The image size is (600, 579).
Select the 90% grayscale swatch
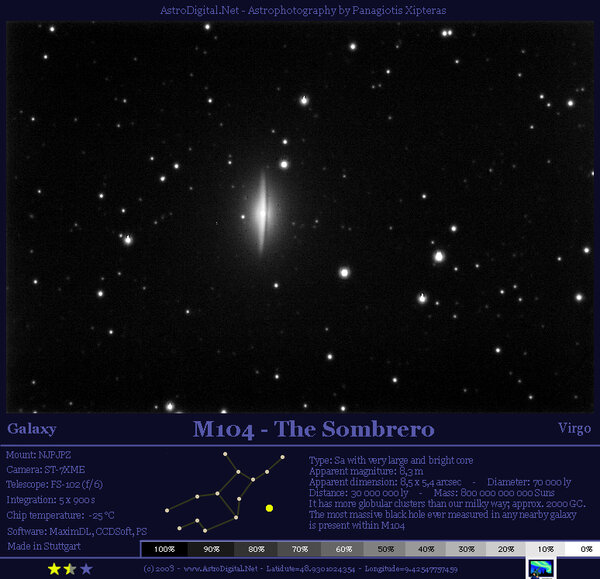(211, 549)
